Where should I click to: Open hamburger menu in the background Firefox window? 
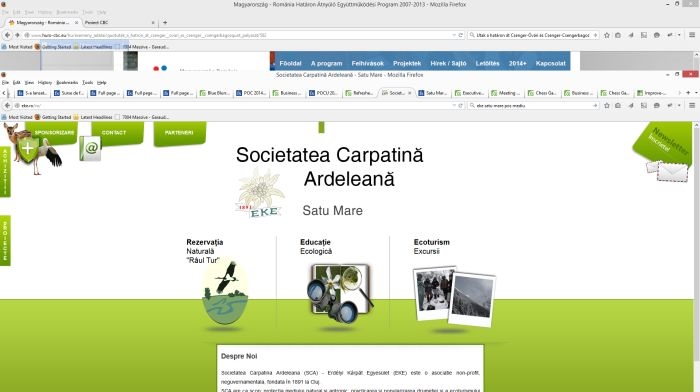692,35
